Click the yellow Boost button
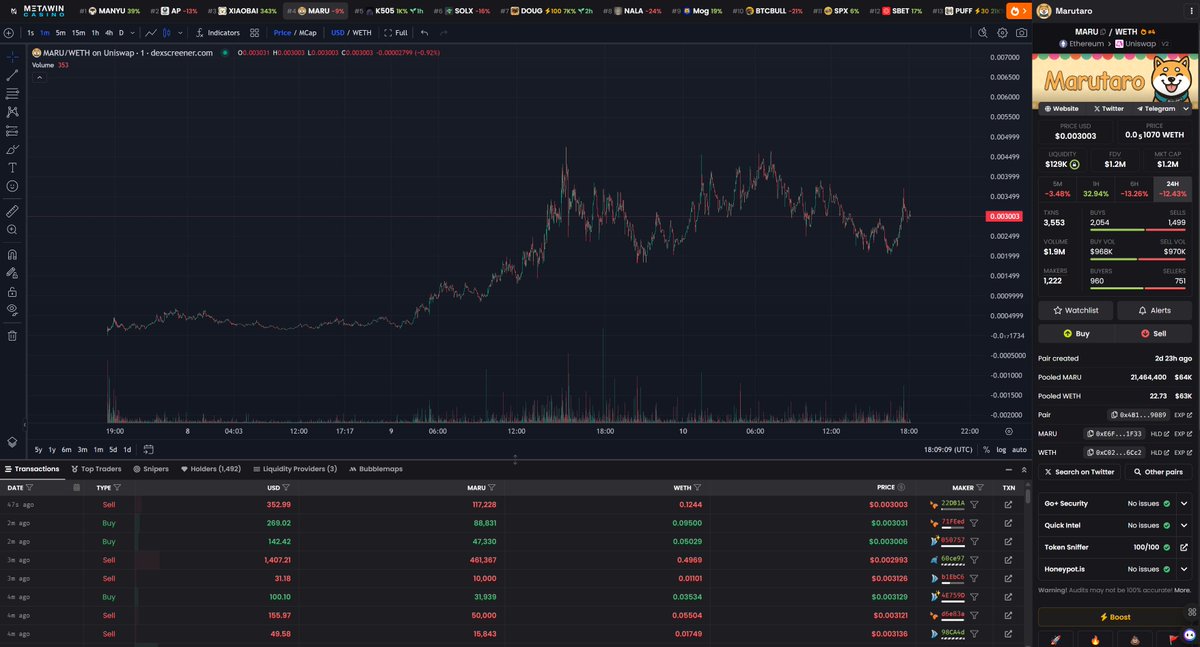The width and height of the screenshot is (1200, 647). click(x=1115, y=617)
